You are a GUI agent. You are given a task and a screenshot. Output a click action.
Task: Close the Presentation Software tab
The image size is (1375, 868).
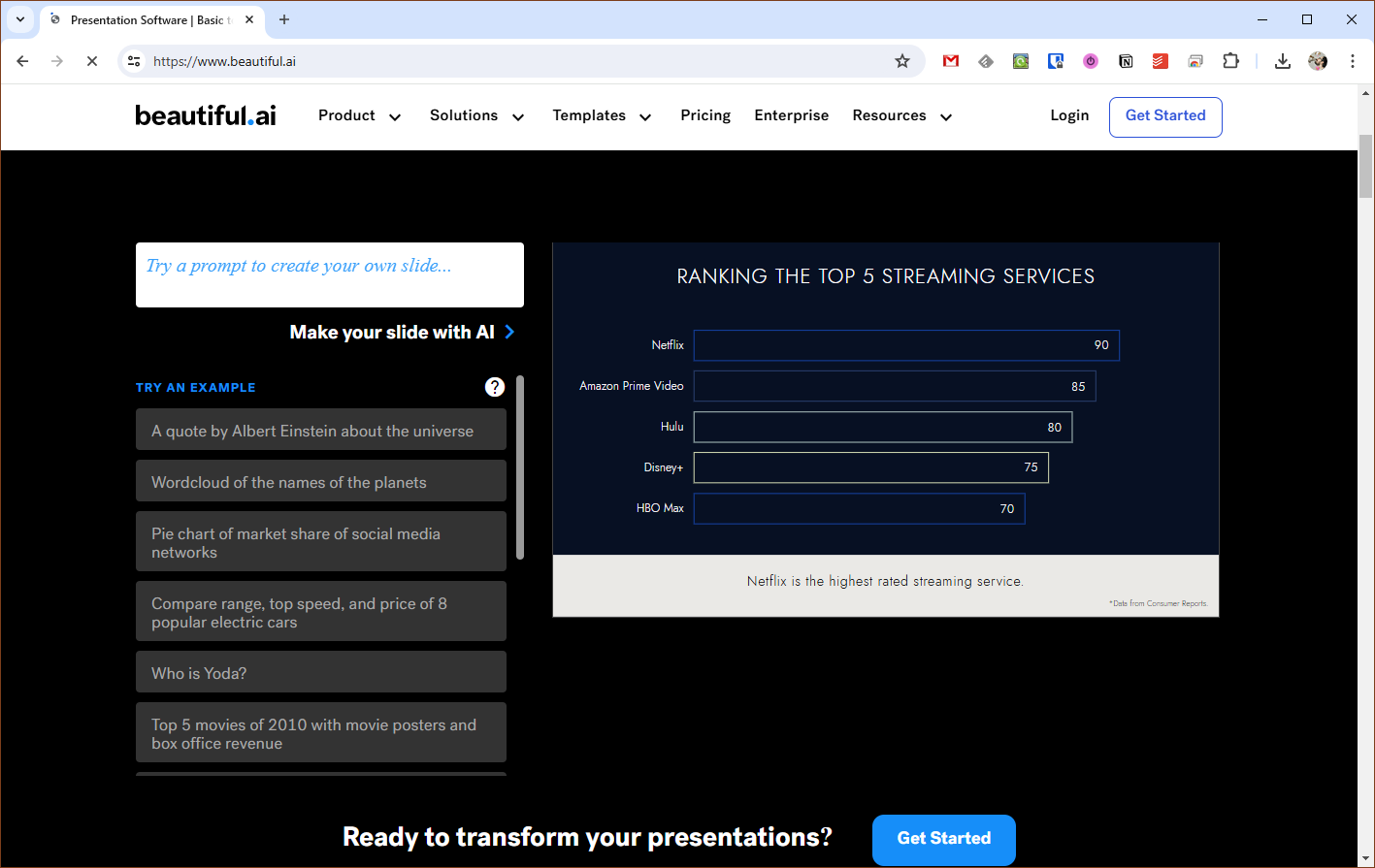[x=249, y=19]
